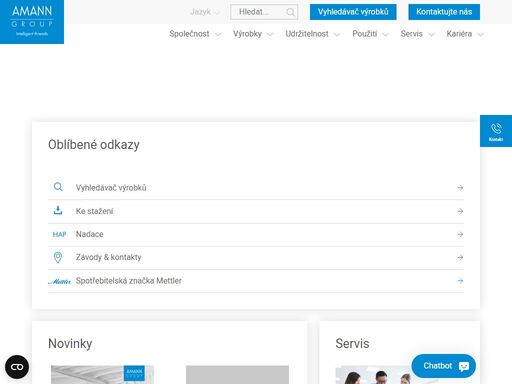
Task: Click the Kontaktujte nás button
Action: [444, 12]
